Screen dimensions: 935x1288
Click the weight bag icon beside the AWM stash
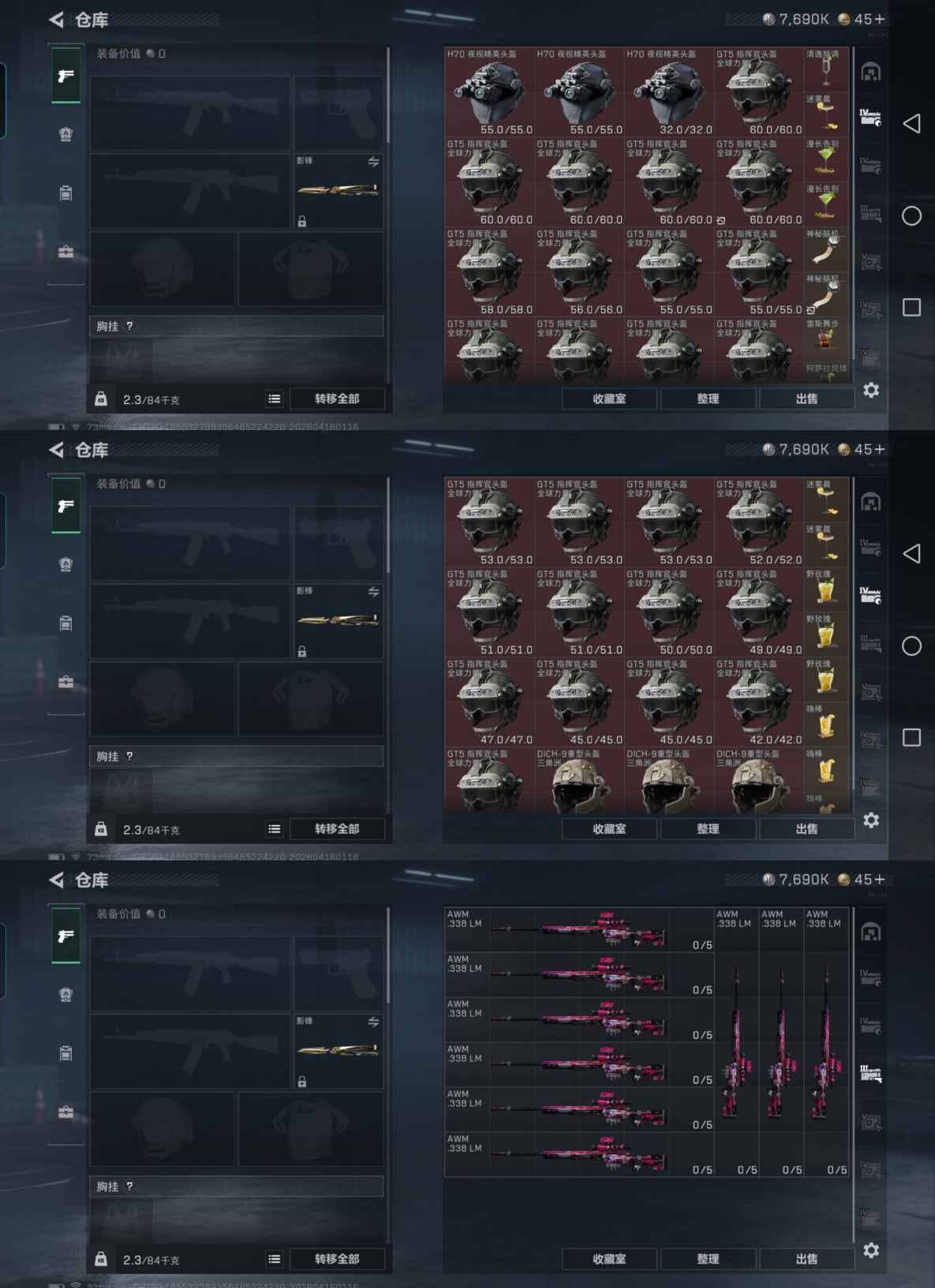coord(101,1259)
